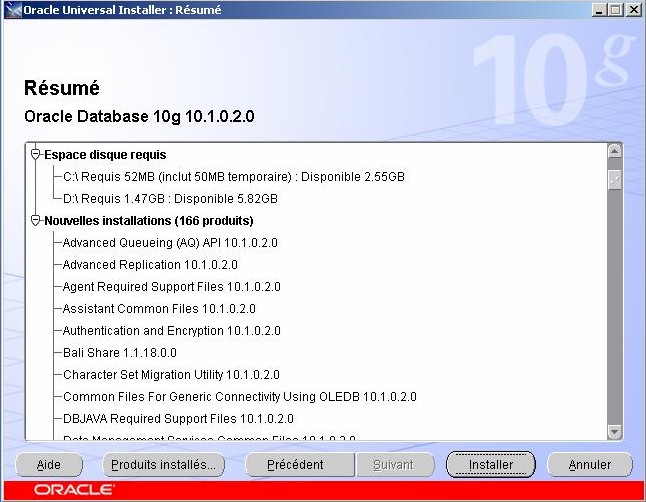Open the Aide help button
The image size is (646, 502).
(48, 465)
